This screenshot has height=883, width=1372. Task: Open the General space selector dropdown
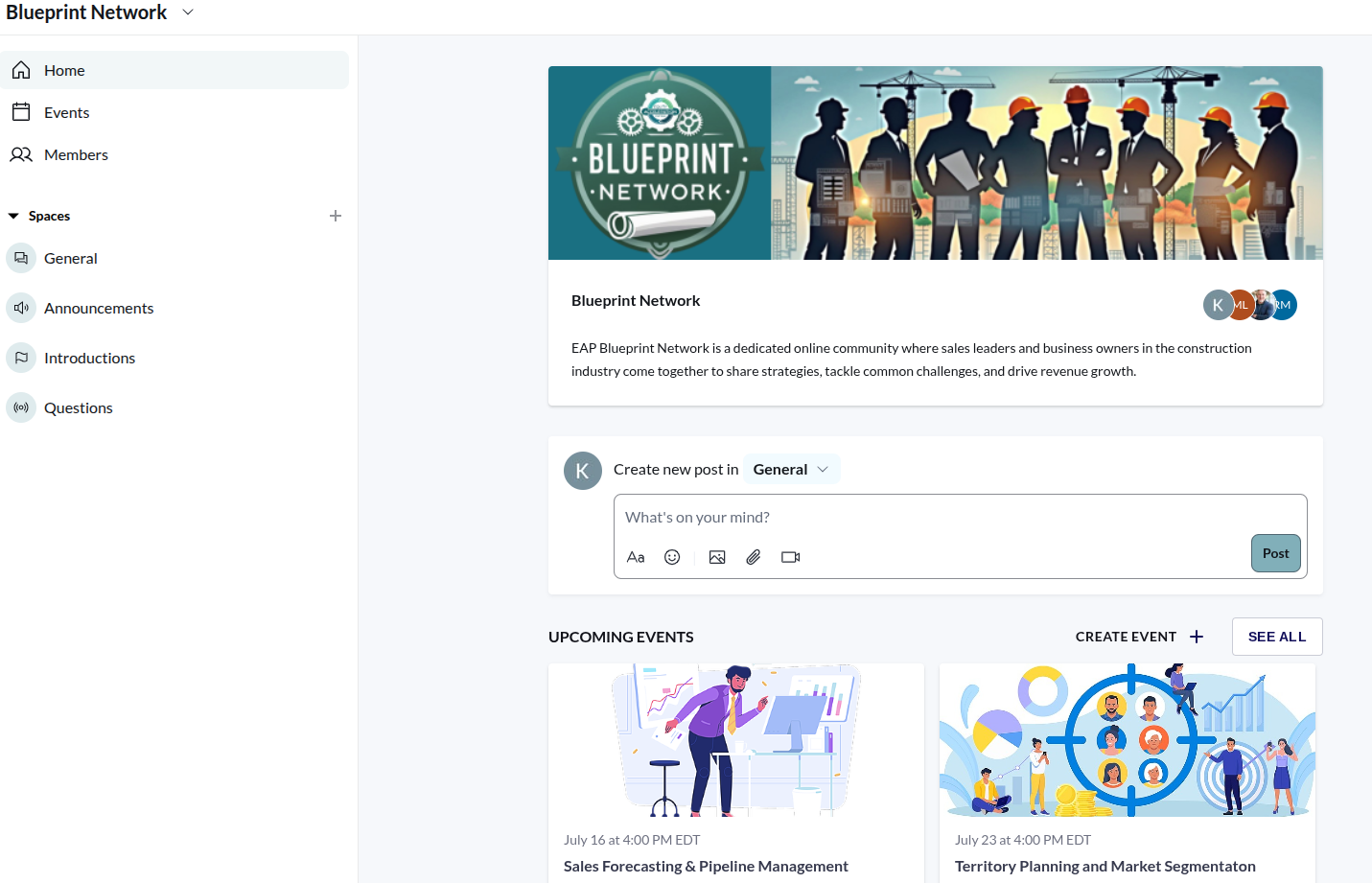click(791, 469)
